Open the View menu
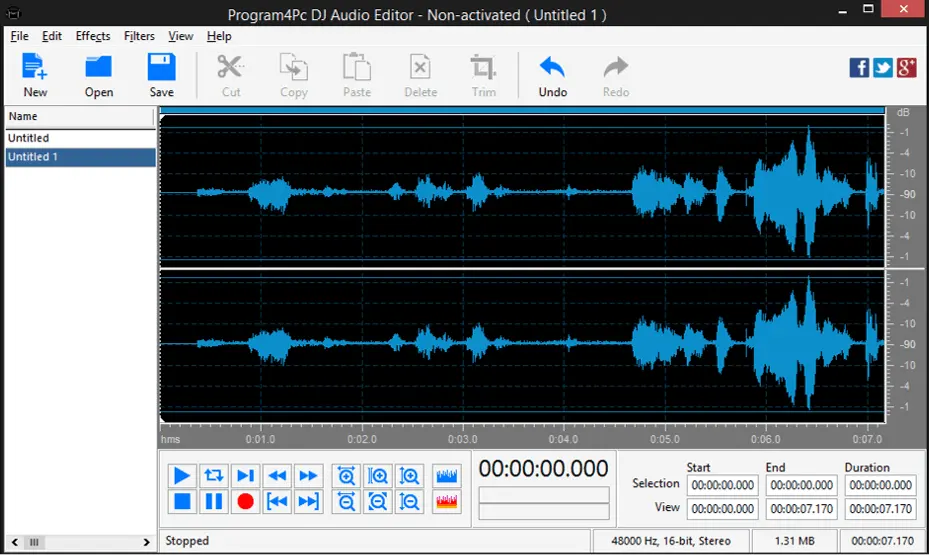929x555 pixels. pos(181,36)
